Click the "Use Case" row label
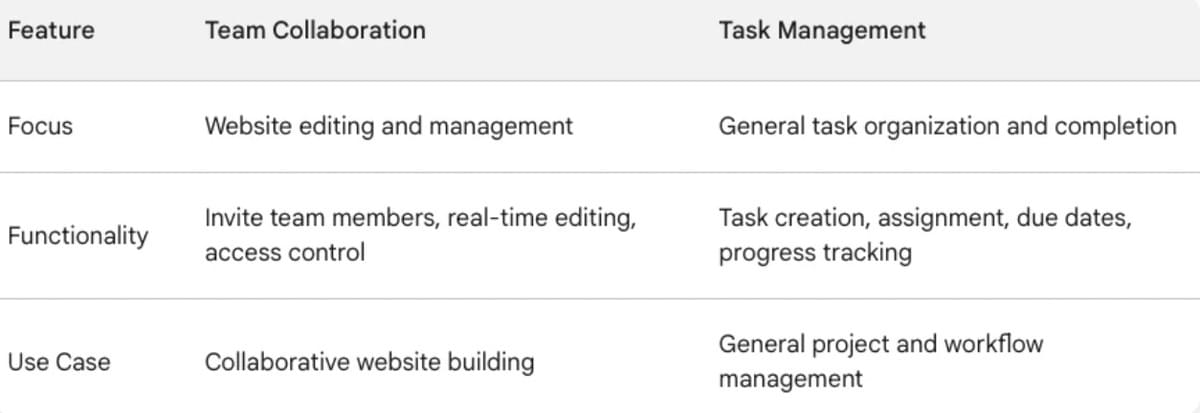 tap(59, 361)
